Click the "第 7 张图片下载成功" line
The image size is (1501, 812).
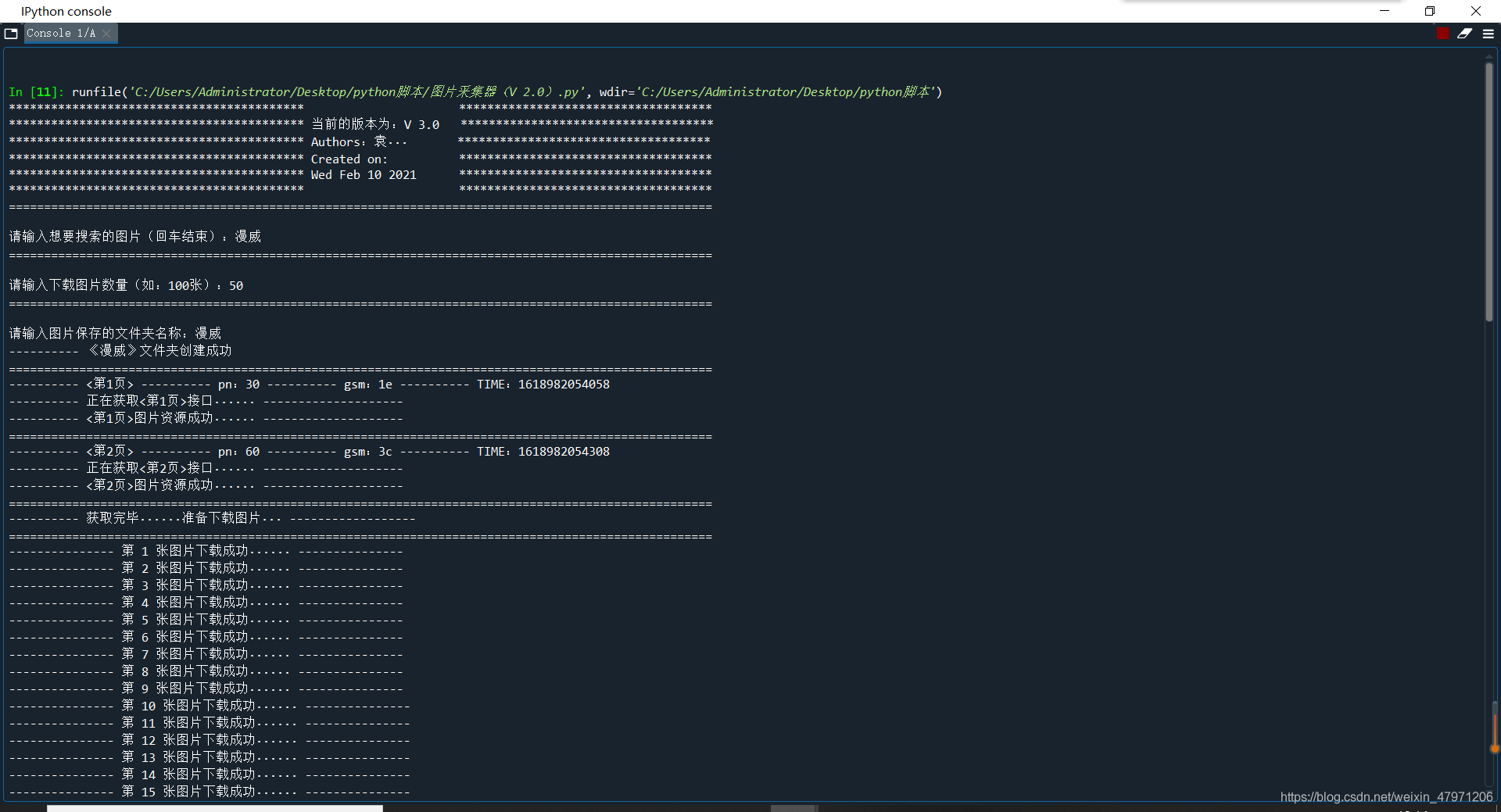206,654
